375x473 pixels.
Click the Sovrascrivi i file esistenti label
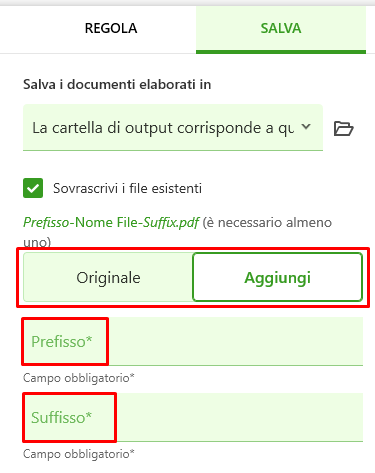pyautogui.click(x=127, y=188)
